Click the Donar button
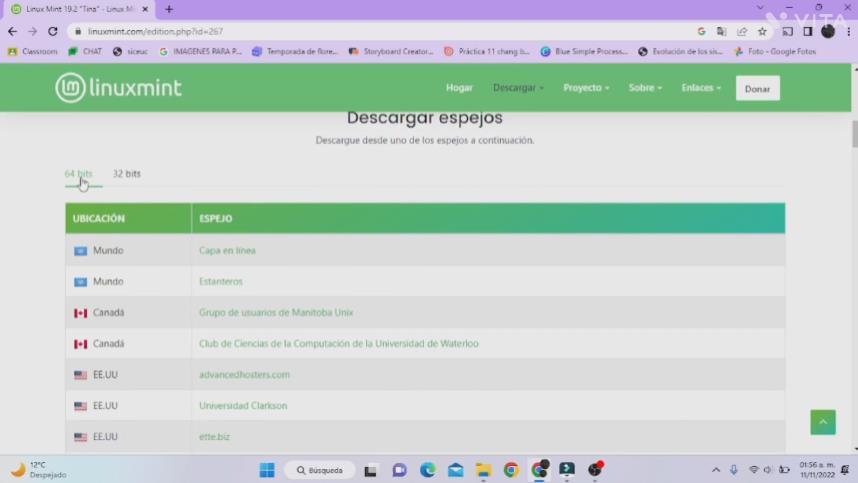Screen dimensions: 858x483 [x=757, y=88]
